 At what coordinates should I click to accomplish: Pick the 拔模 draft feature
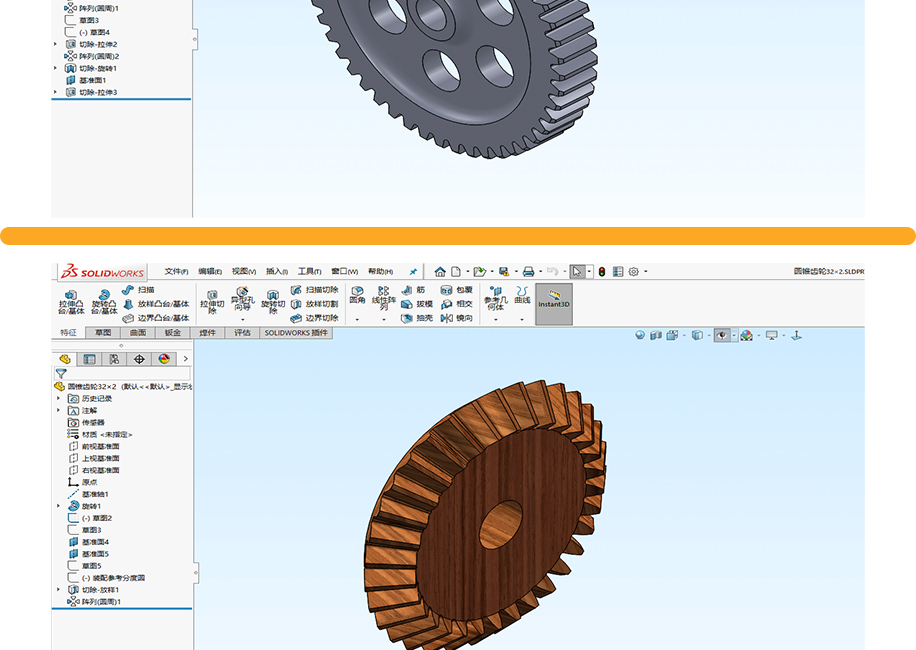(x=417, y=304)
